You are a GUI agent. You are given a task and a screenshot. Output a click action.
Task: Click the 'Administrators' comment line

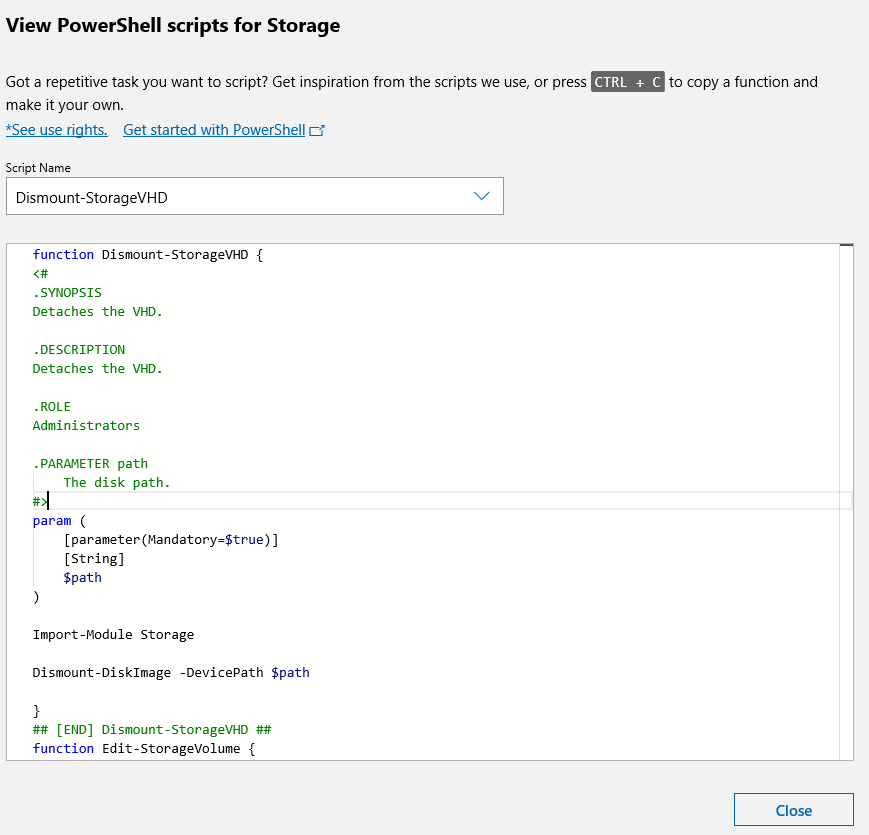tap(86, 426)
